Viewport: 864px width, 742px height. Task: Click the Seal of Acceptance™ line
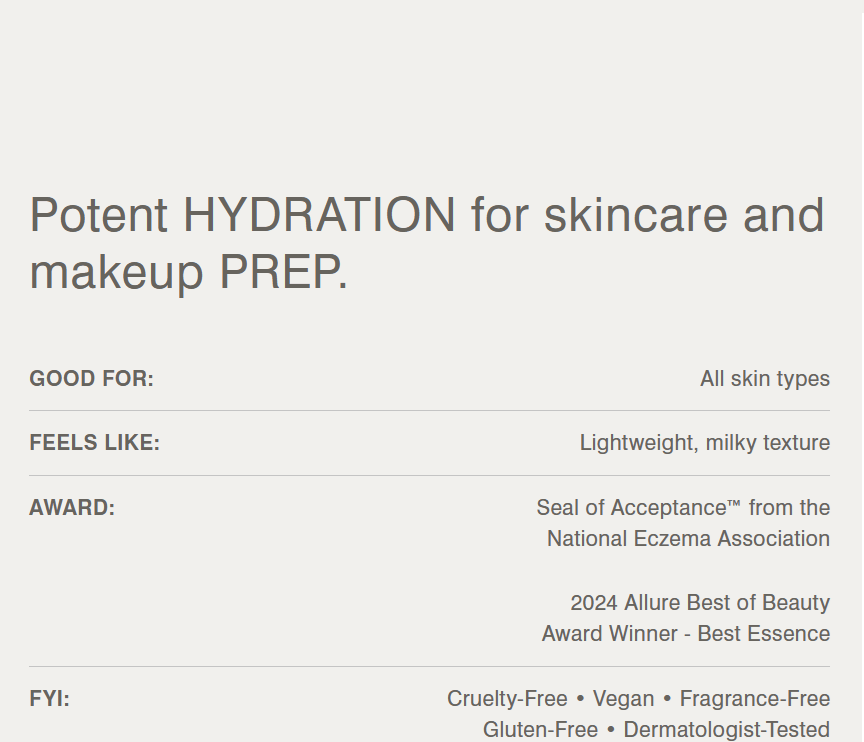(x=683, y=508)
